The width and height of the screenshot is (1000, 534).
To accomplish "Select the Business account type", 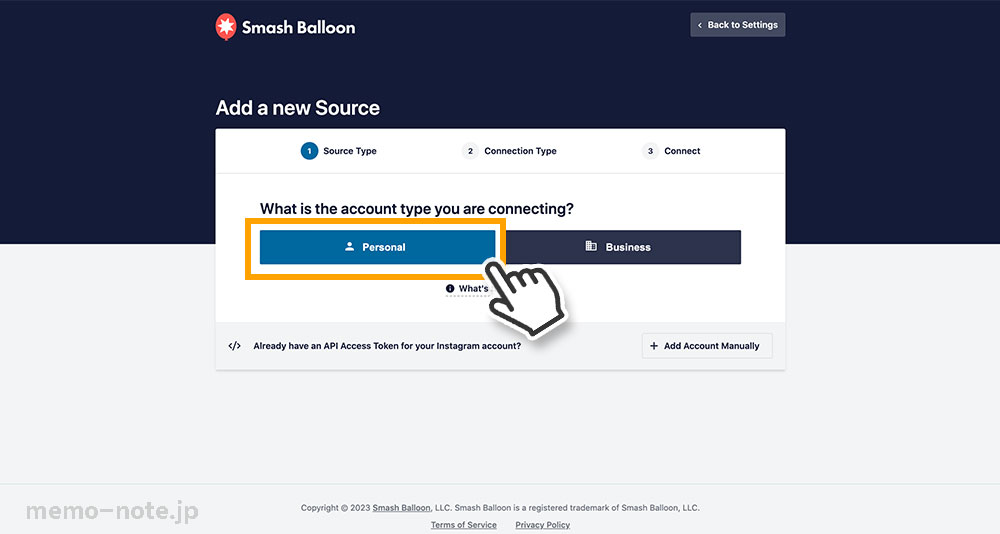I will coord(624,247).
